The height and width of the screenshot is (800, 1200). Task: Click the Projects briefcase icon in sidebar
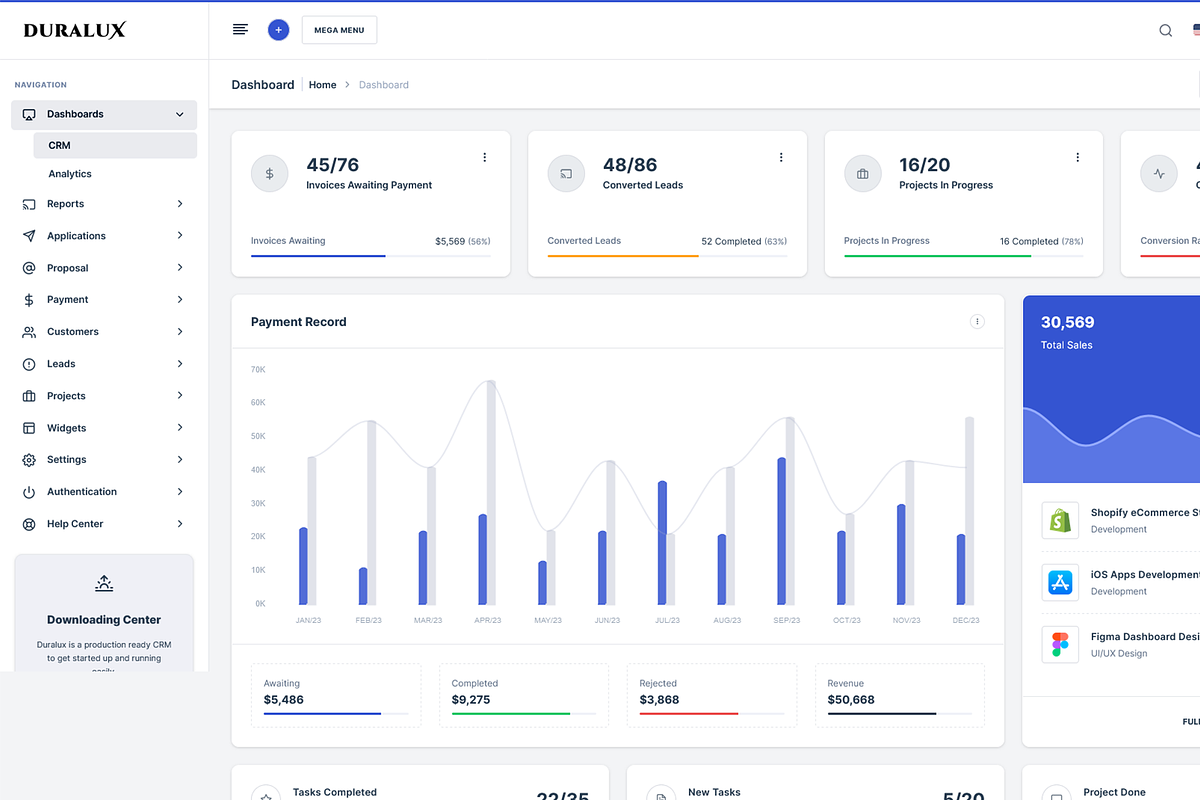(28, 396)
